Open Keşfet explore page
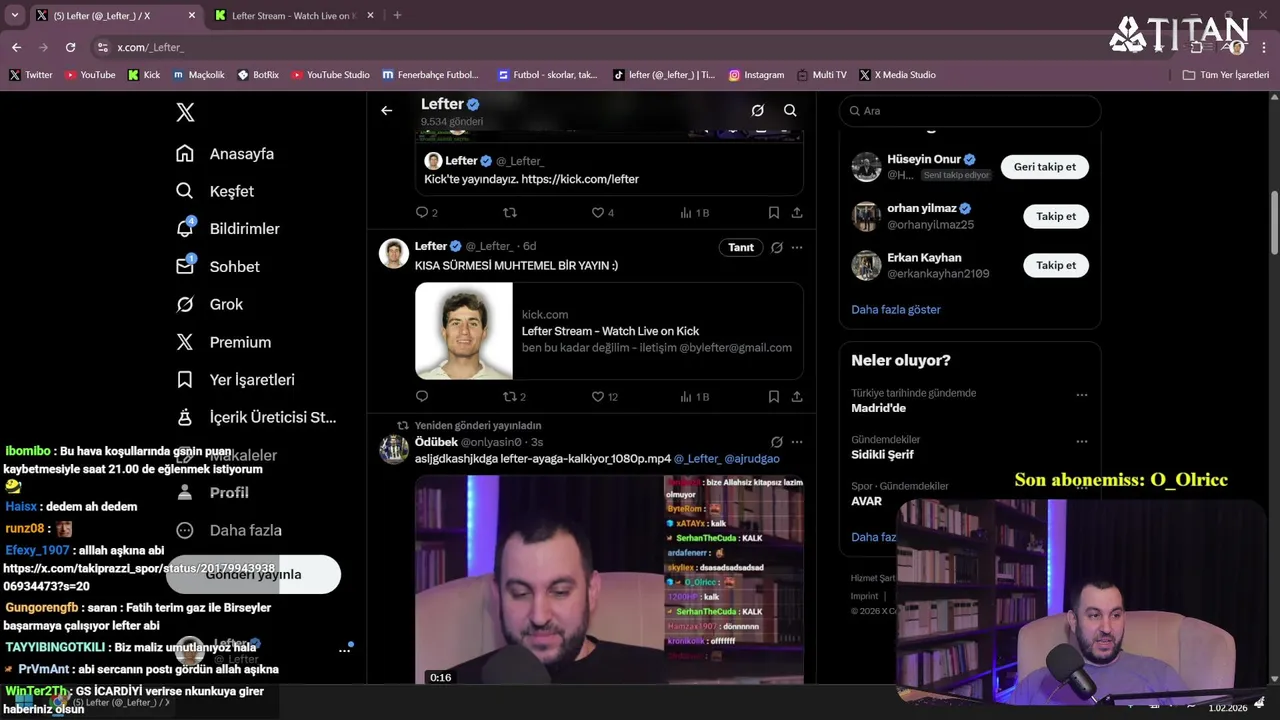 click(x=215, y=191)
